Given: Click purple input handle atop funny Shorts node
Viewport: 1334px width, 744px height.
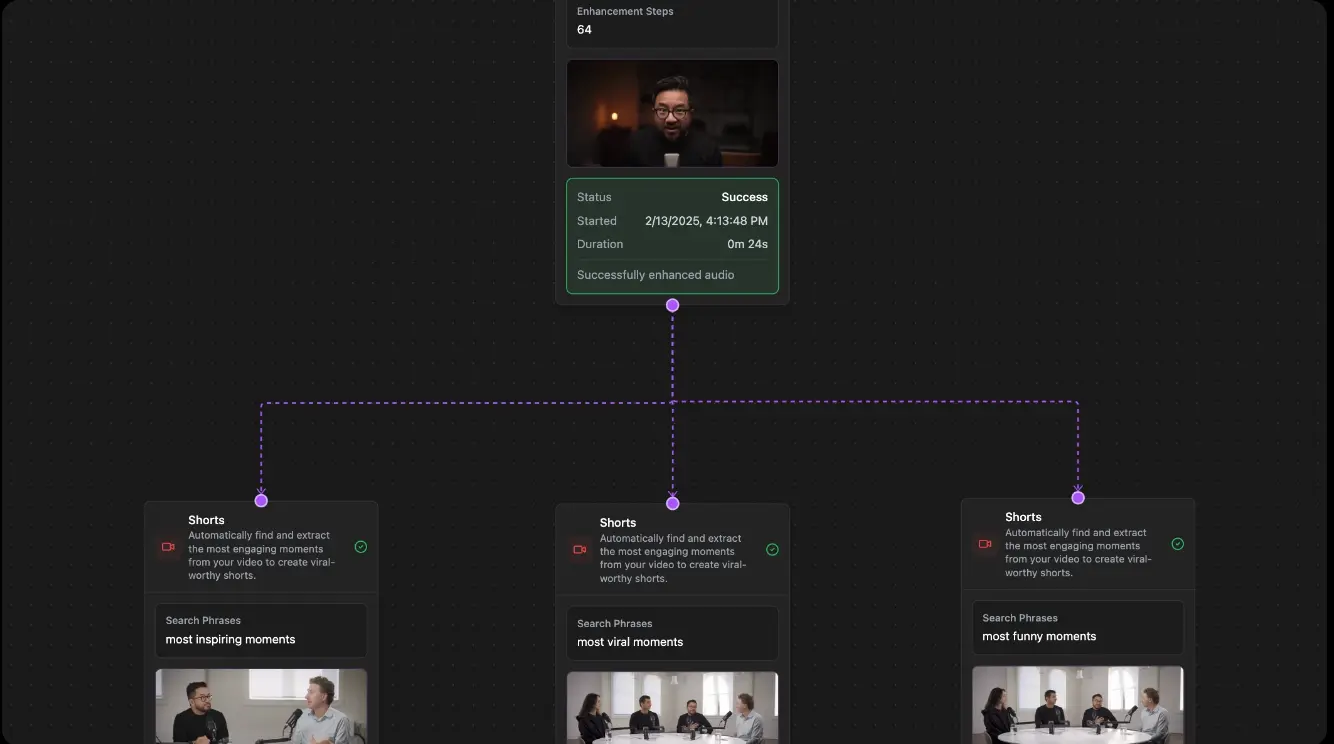Looking at the screenshot, I should (x=1078, y=497).
